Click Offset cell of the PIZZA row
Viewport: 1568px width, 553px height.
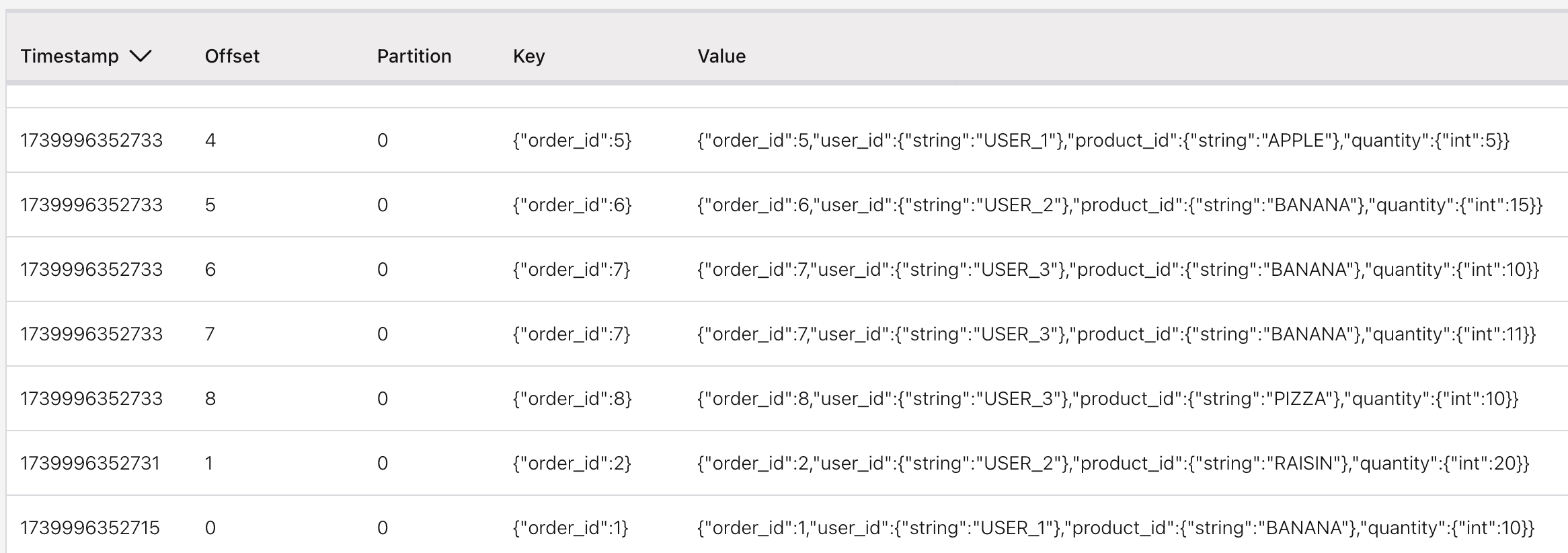(210, 399)
